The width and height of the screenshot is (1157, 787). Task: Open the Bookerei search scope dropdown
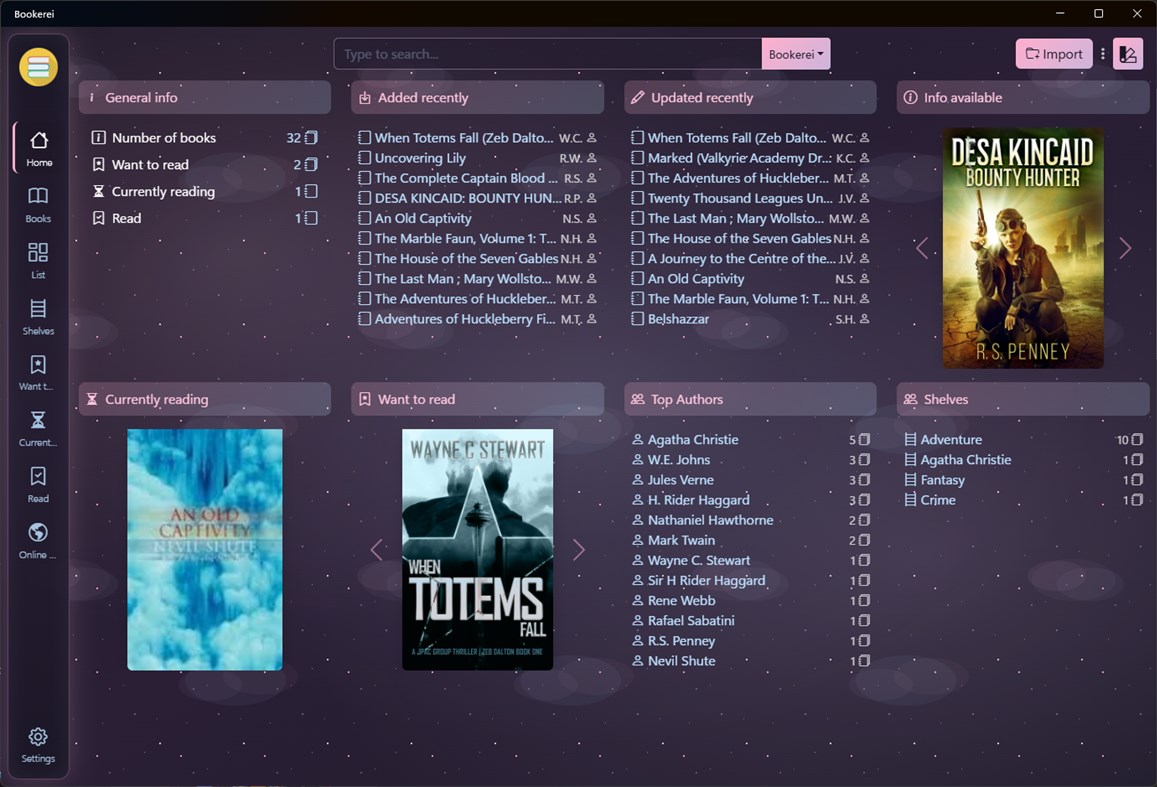click(795, 53)
